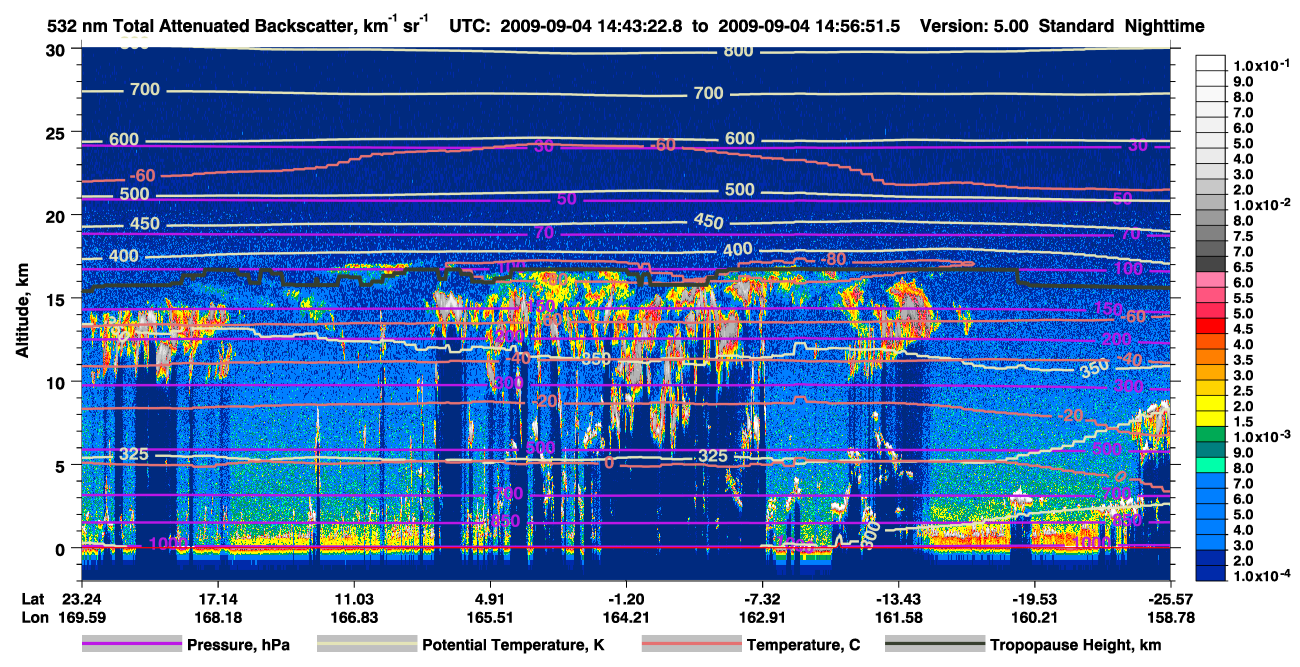Click longitude value 161.58
Screen dimensions: 1300x667
pyautogui.click(x=898, y=618)
